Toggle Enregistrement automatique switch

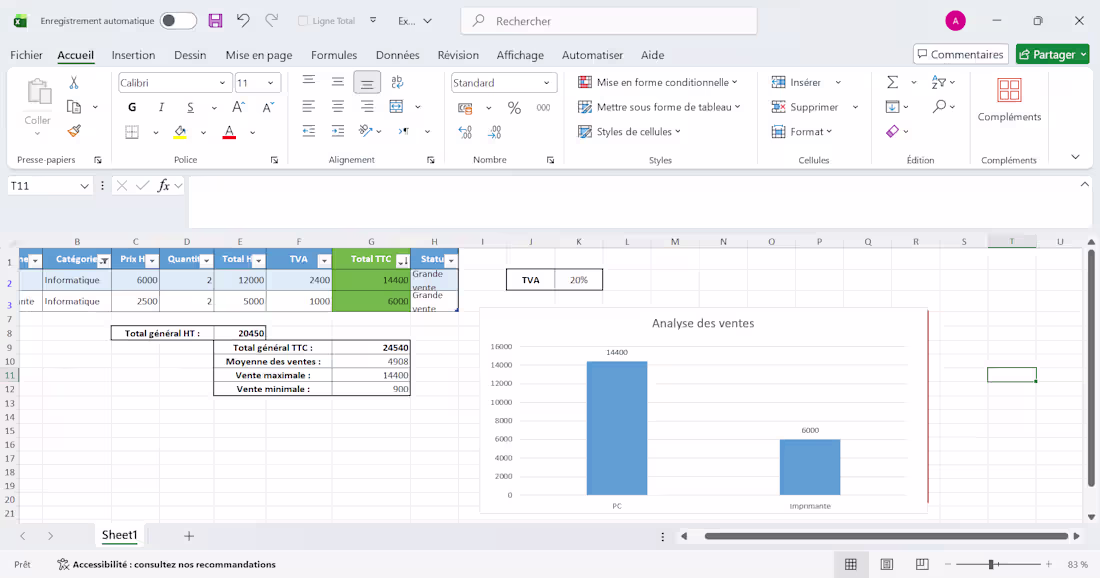point(178,21)
